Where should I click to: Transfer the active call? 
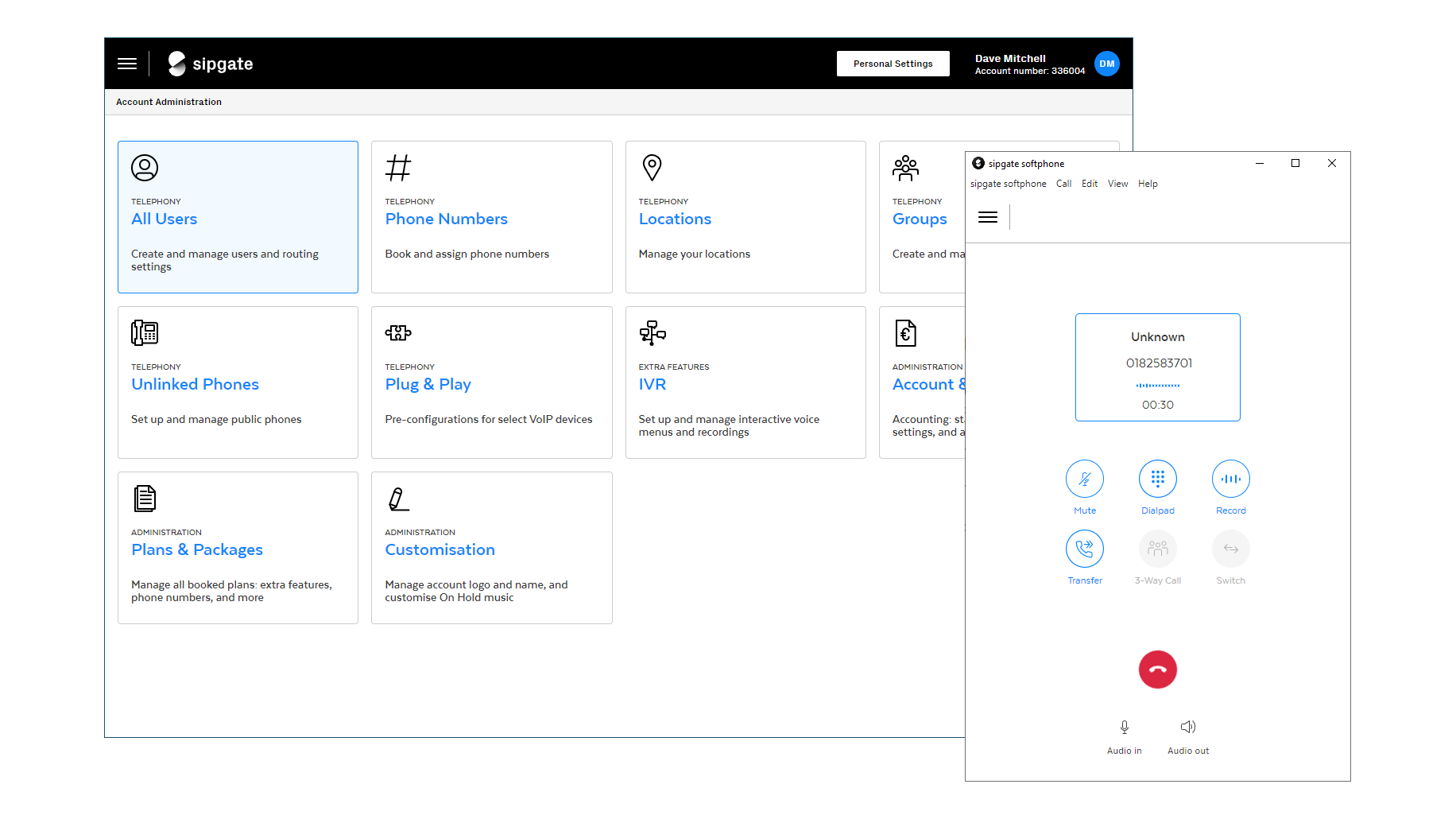click(1084, 549)
